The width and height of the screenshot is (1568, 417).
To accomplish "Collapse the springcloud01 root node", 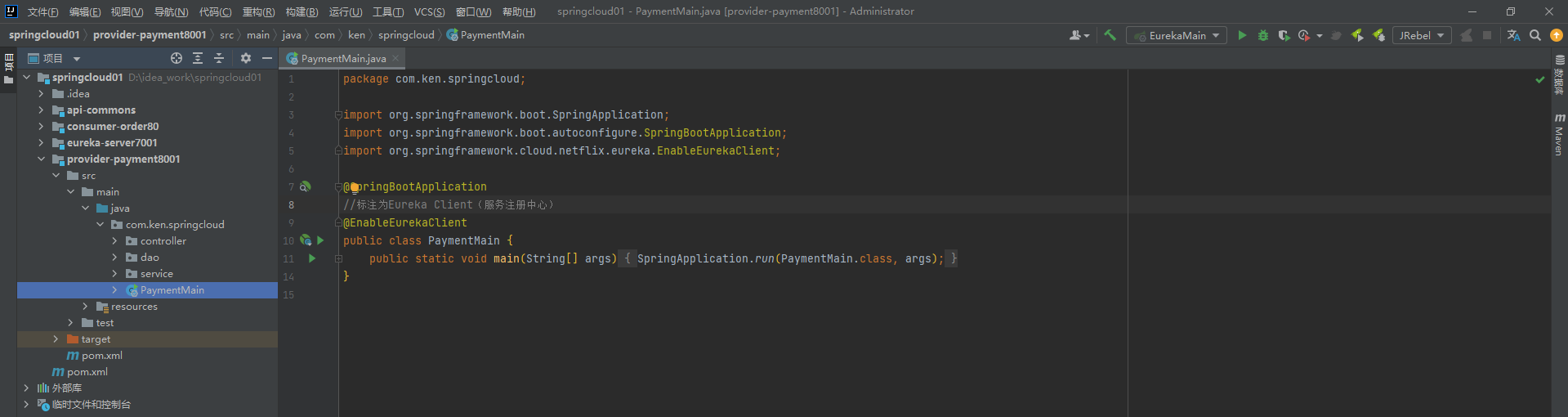I will click(x=26, y=78).
